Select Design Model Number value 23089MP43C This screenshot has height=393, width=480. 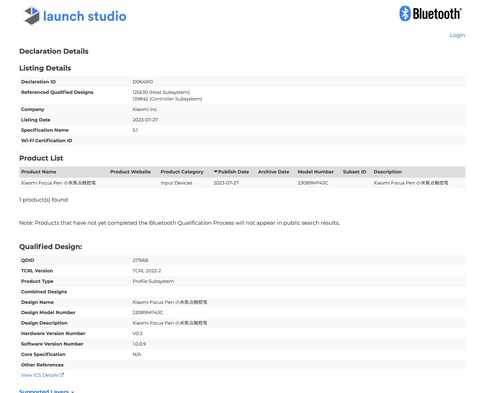coord(148,312)
